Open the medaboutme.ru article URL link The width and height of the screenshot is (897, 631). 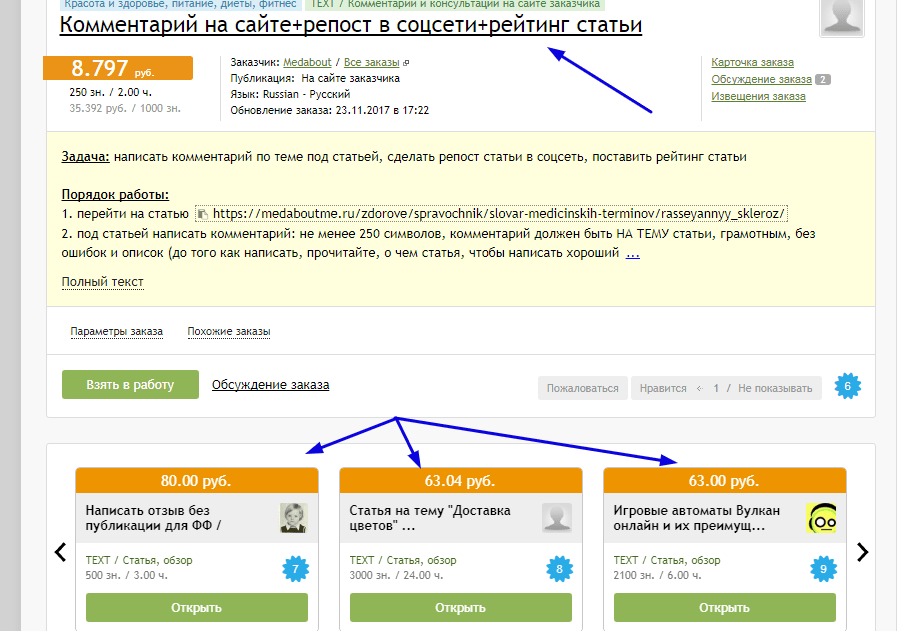(x=500, y=213)
